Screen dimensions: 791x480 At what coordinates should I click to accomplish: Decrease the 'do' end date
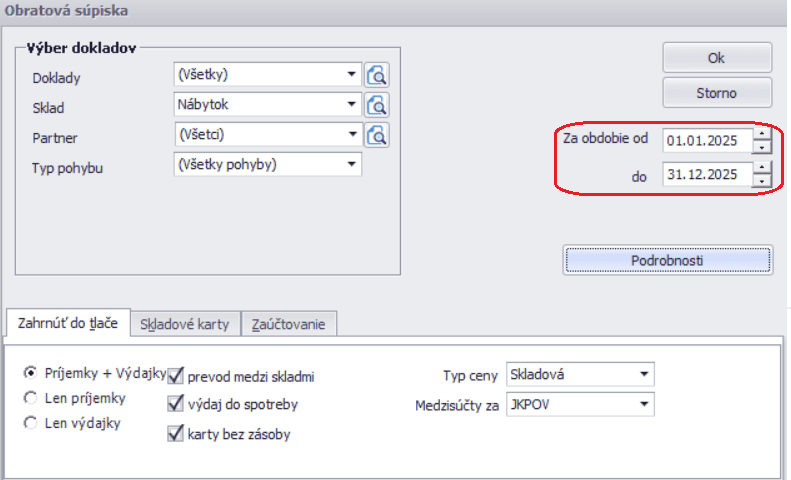763,181
